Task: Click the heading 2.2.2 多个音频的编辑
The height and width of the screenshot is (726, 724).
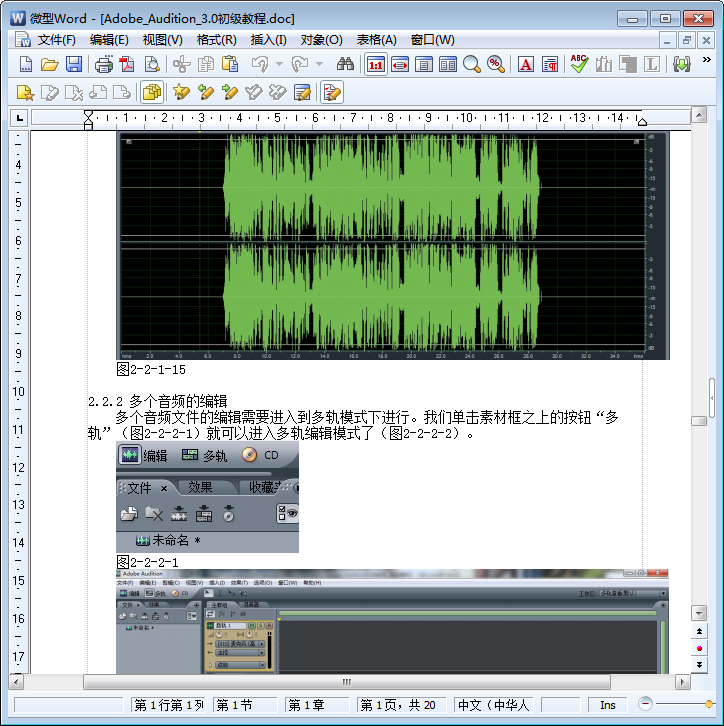Action: [157, 401]
